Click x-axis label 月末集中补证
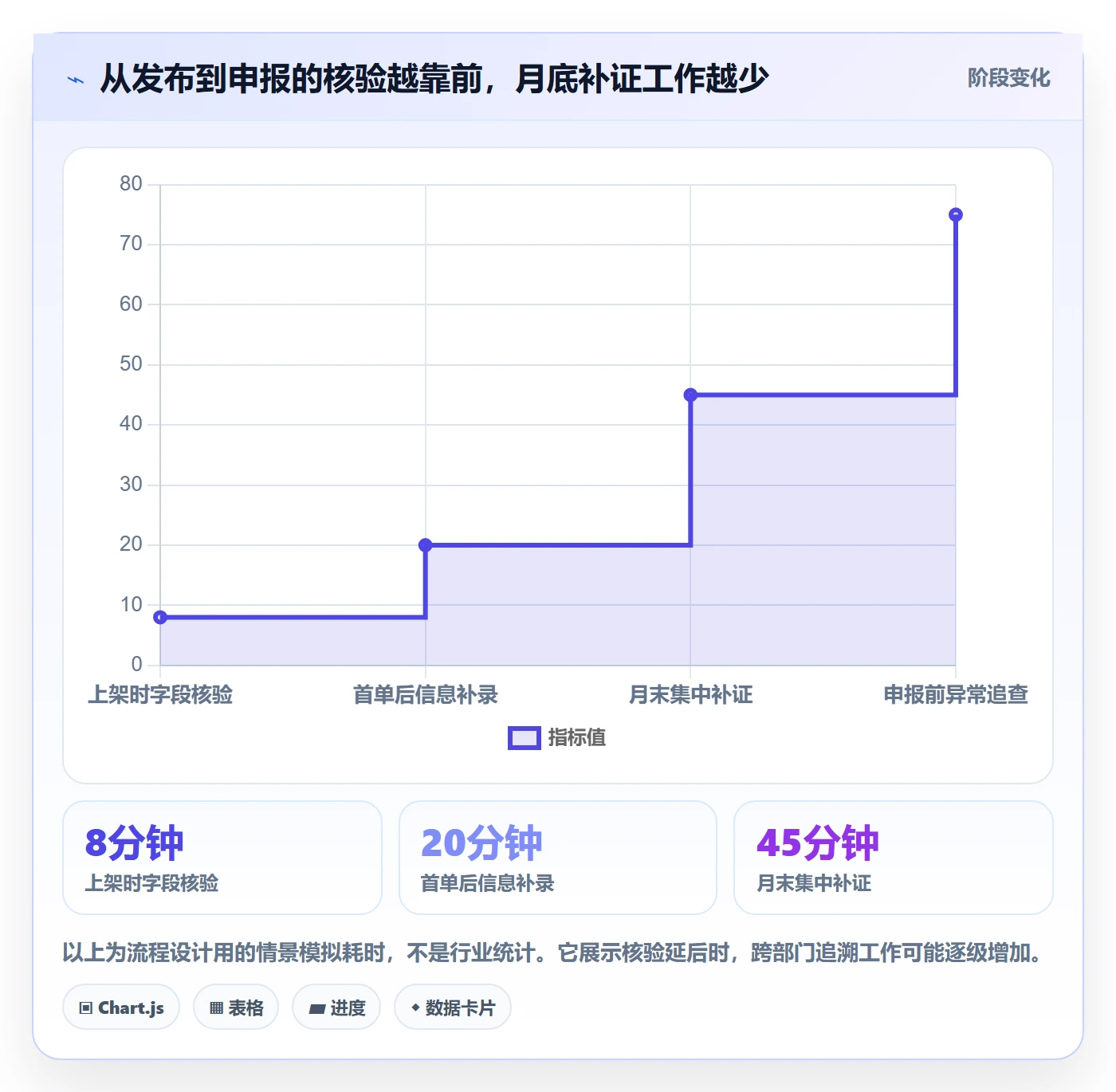 pyautogui.click(x=691, y=695)
